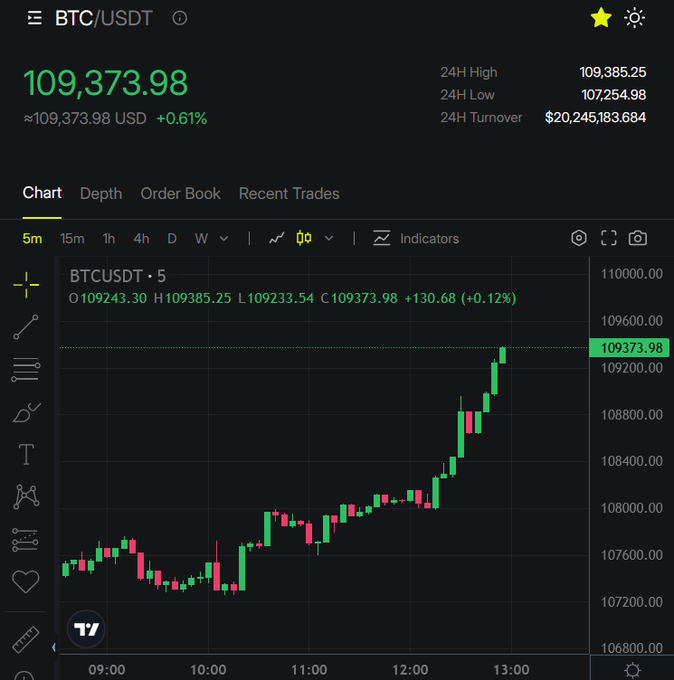
Task: Select the horizontal lines Fibonacci tool
Action: point(26,369)
